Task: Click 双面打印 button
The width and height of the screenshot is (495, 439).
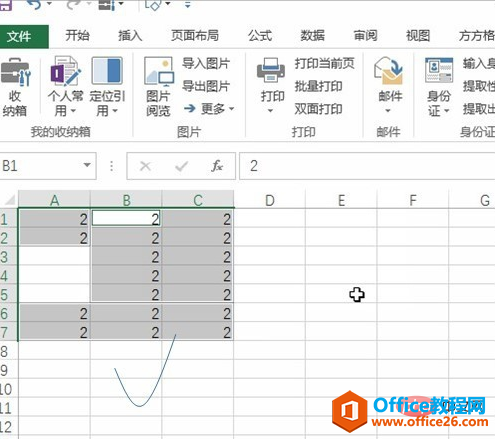Action: pos(319,109)
